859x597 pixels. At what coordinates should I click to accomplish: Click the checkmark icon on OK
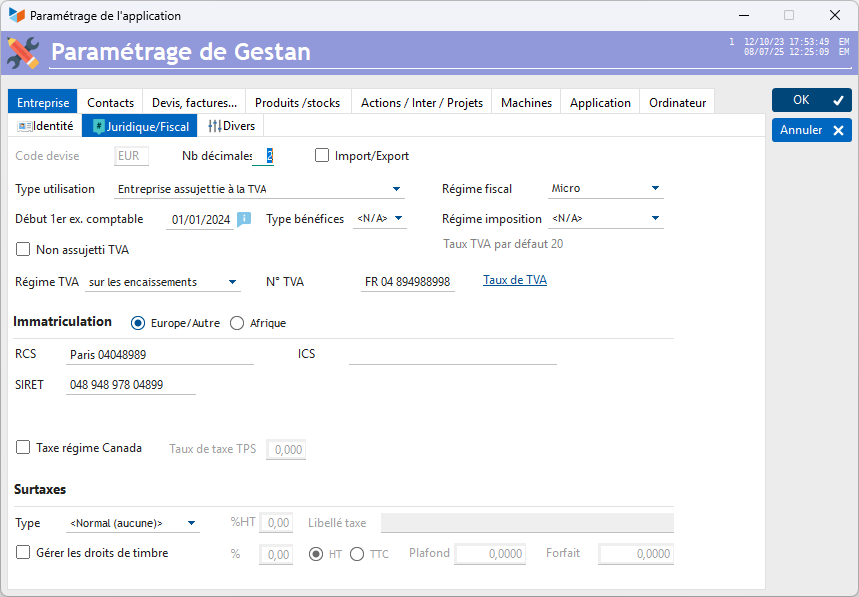pos(838,100)
